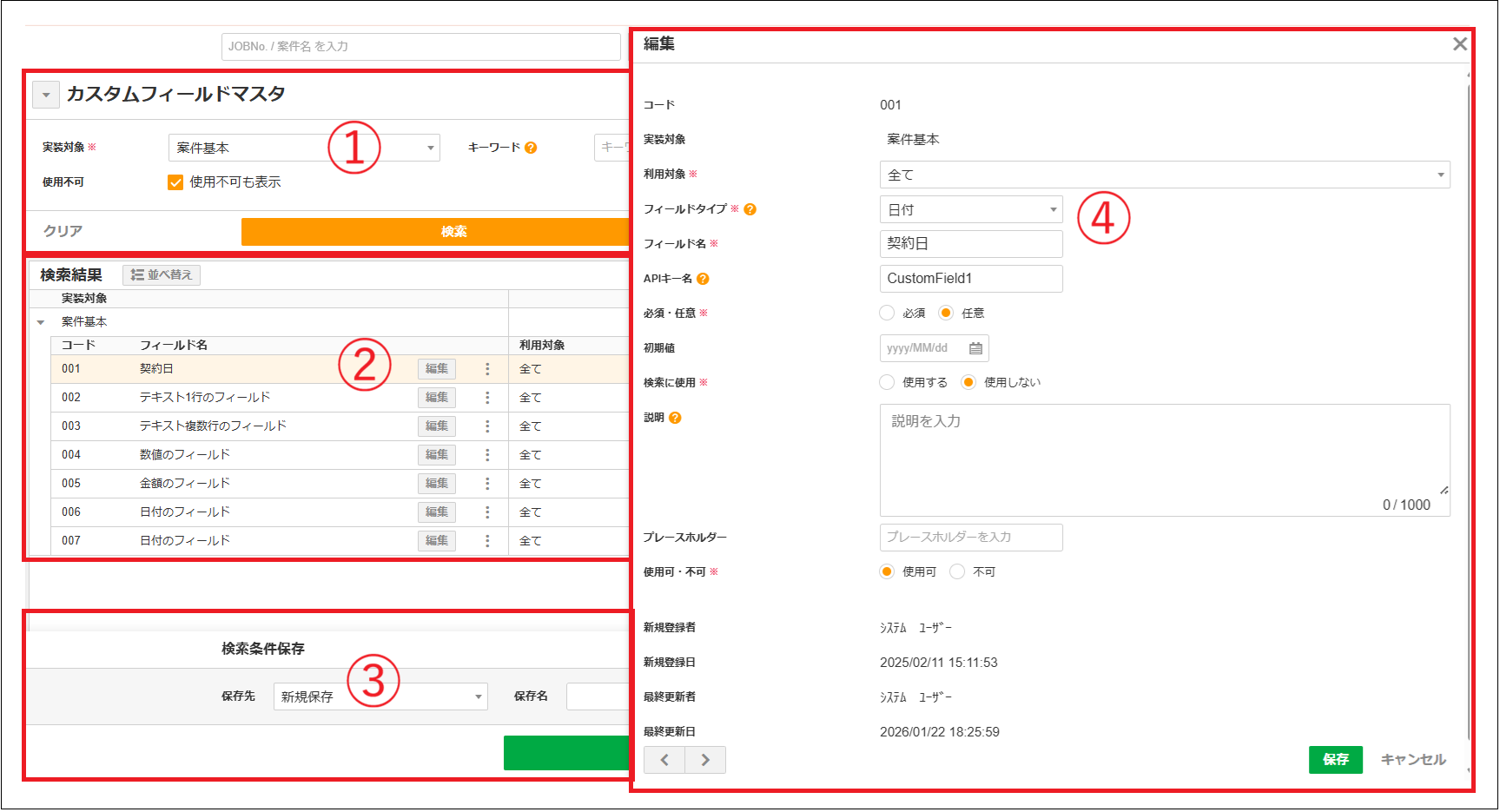
Task: Click the help icon beside APIキー名
Action: pos(703,279)
